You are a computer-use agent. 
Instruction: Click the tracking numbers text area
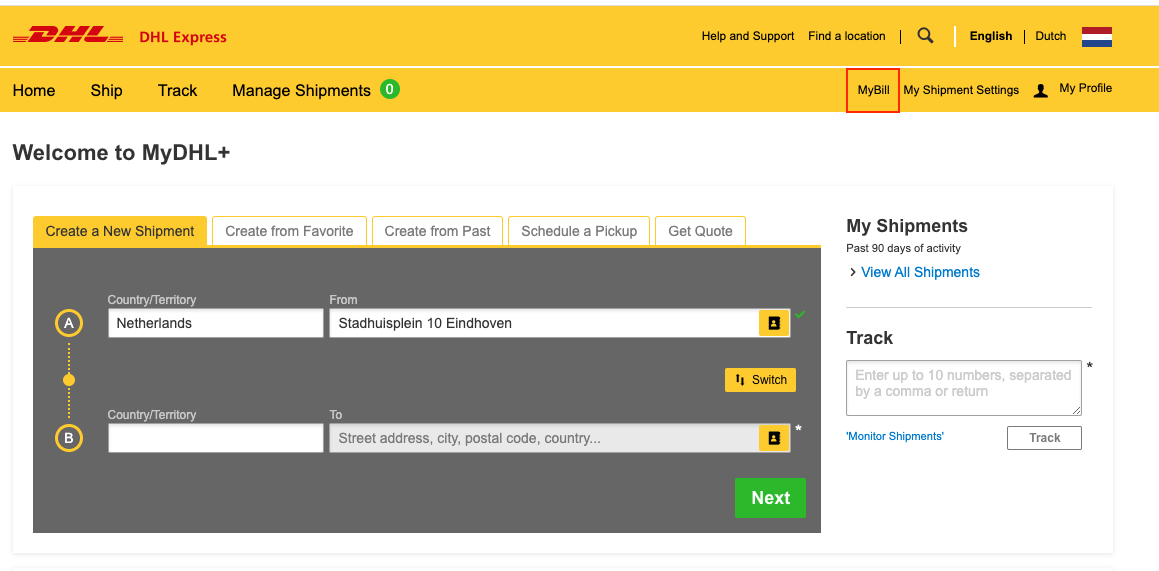point(963,387)
